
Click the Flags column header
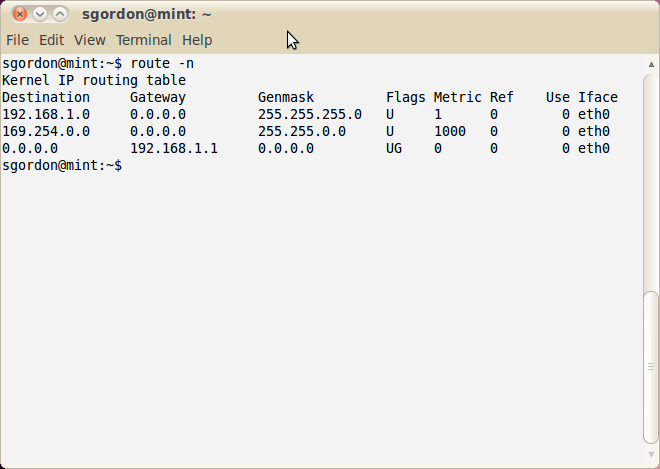(406, 97)
